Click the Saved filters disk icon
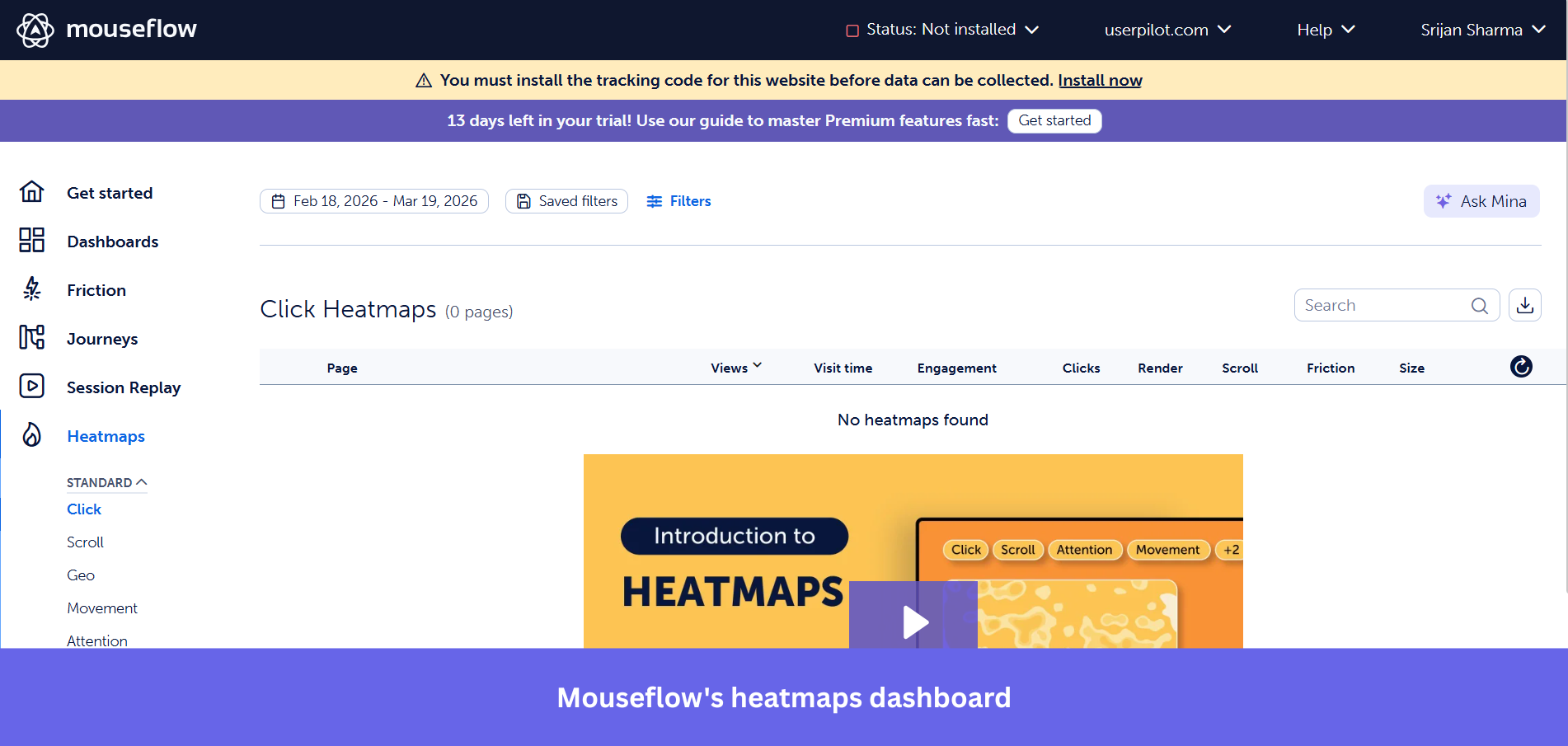The image size is (1568, 746). (x=523, y=201)
